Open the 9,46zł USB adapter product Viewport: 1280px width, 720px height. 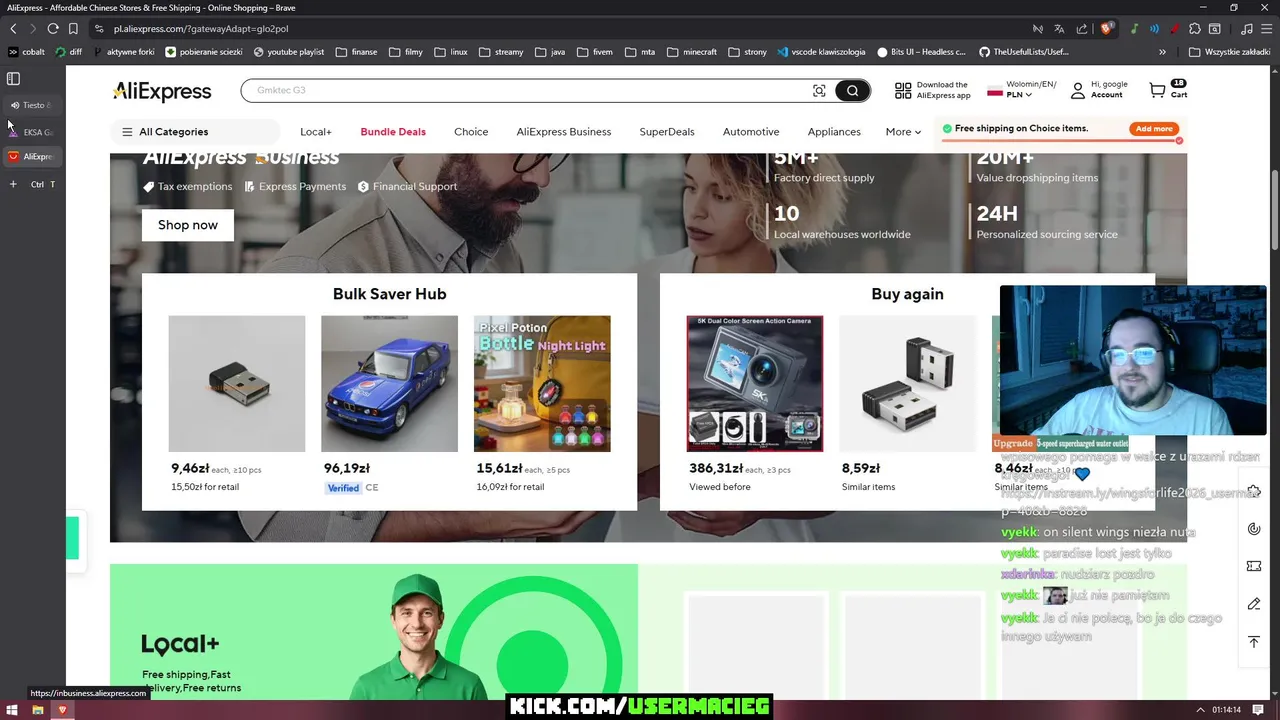coord(237,384)
